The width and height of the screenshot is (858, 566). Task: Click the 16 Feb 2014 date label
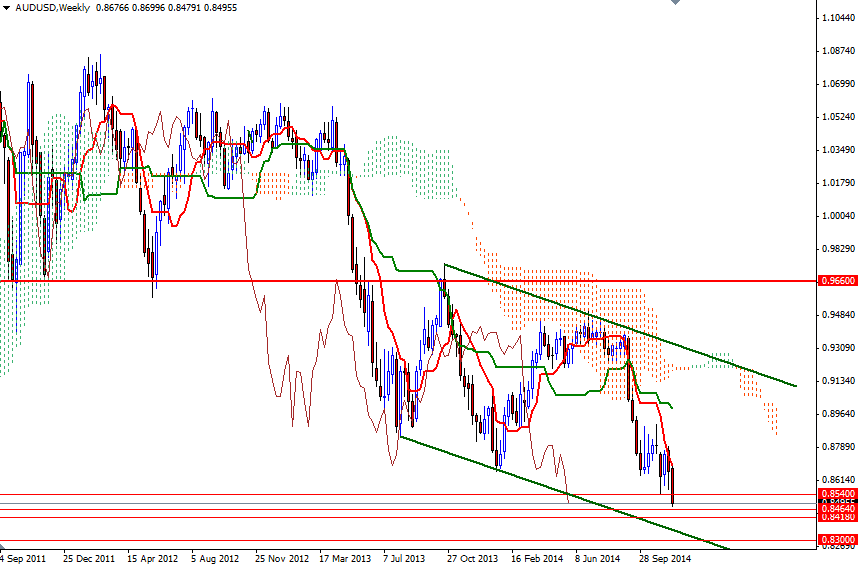537,559
